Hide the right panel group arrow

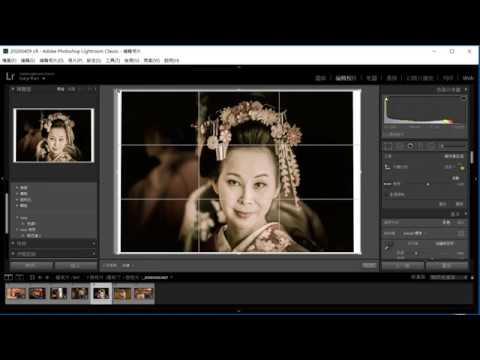coord(476,179)
